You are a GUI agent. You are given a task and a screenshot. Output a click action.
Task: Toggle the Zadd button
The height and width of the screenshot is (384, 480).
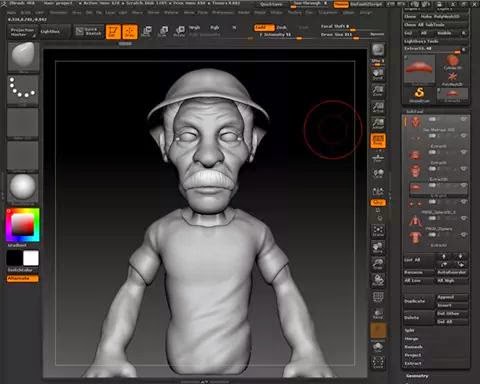[264, 27]
